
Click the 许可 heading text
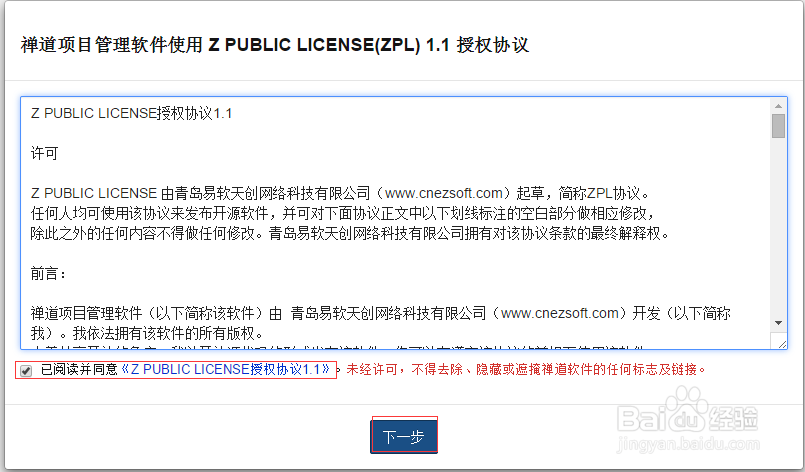point(45,153)
